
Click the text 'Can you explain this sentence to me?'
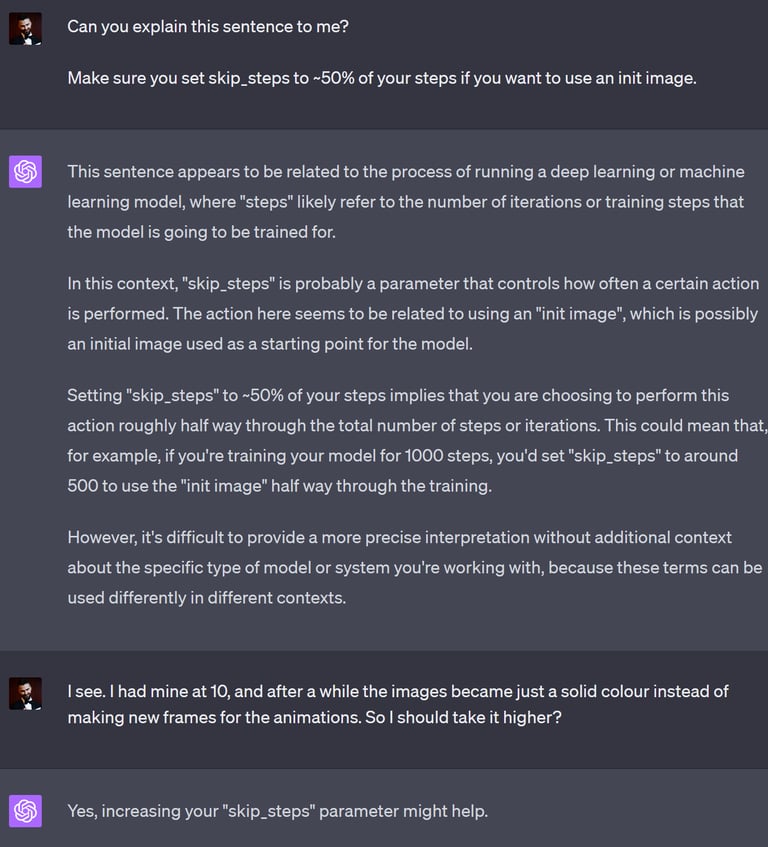click(x=208, y=27)
